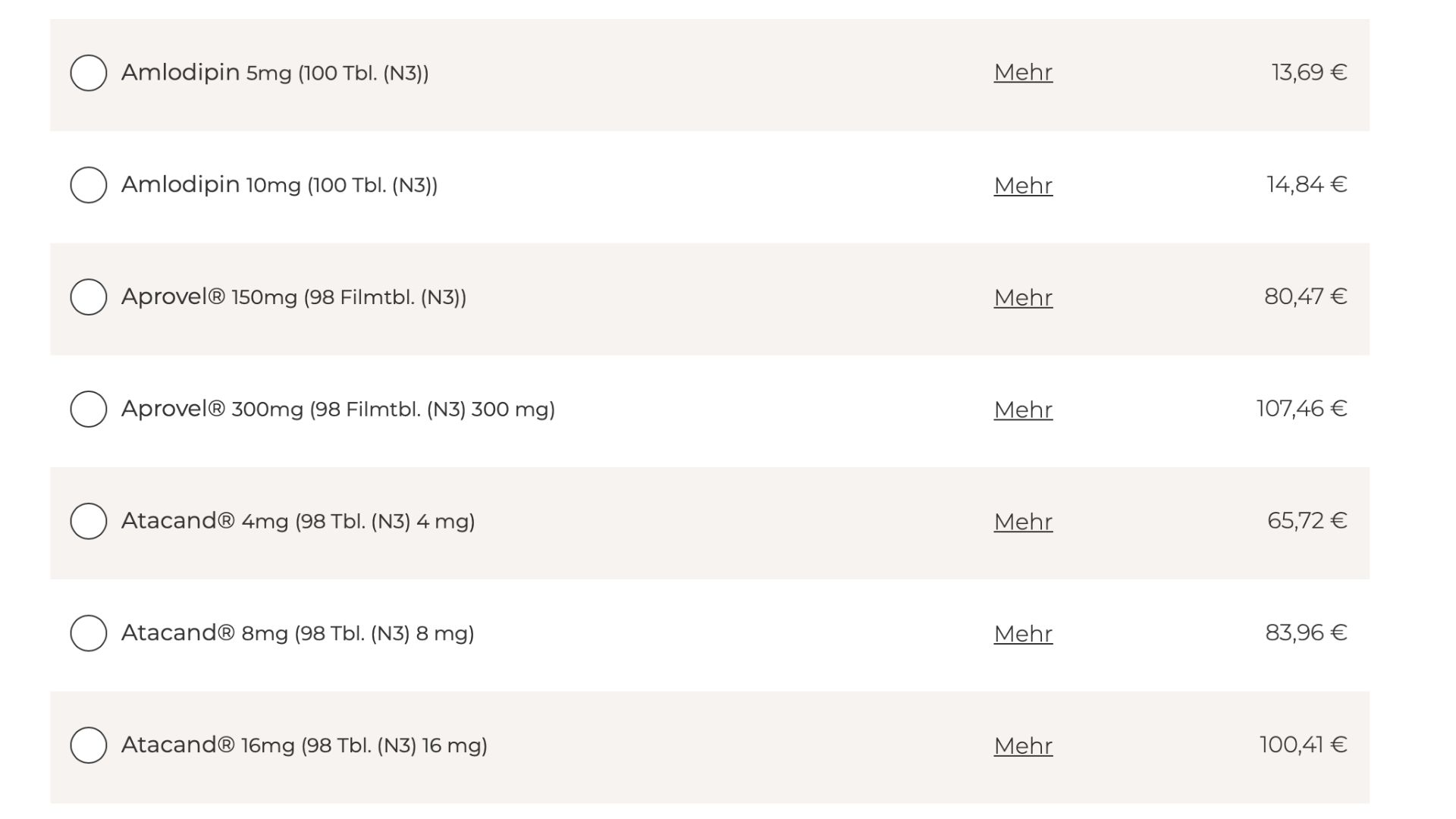
Task: Click the 13,69 € price
Action: pos(1309,73)
